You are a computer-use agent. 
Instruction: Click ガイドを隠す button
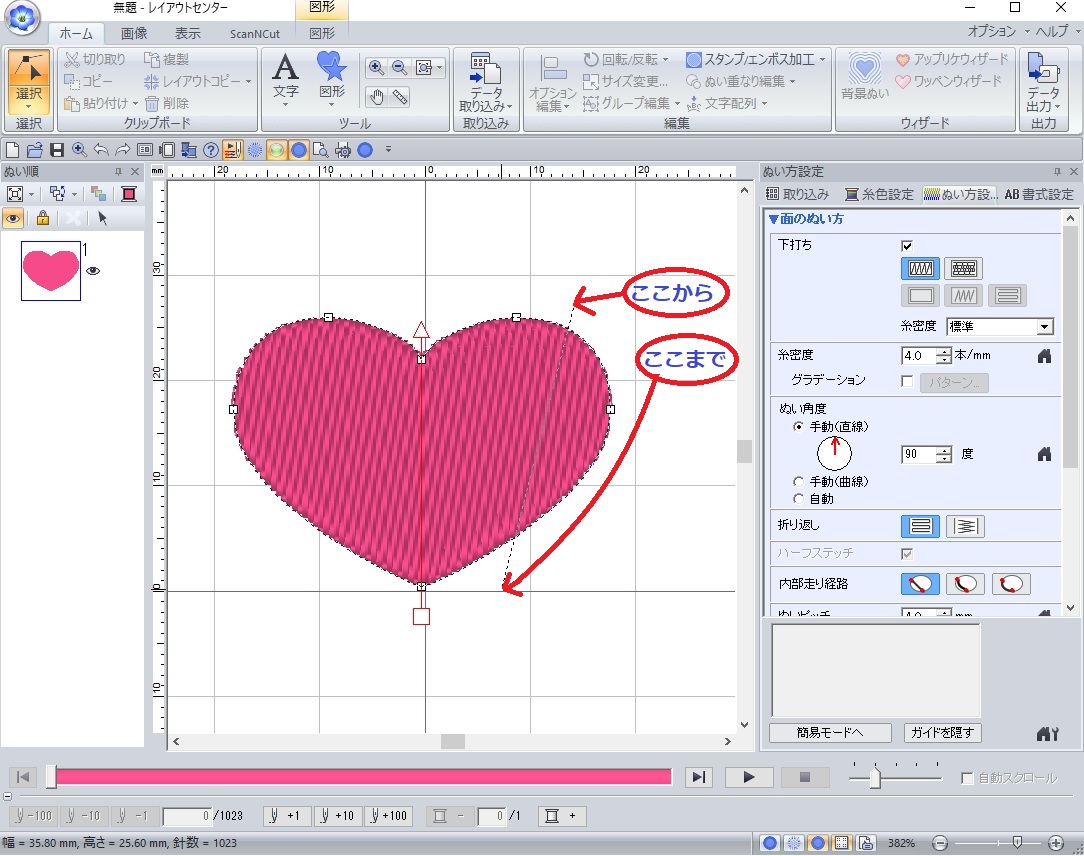(x=942, y=732)
